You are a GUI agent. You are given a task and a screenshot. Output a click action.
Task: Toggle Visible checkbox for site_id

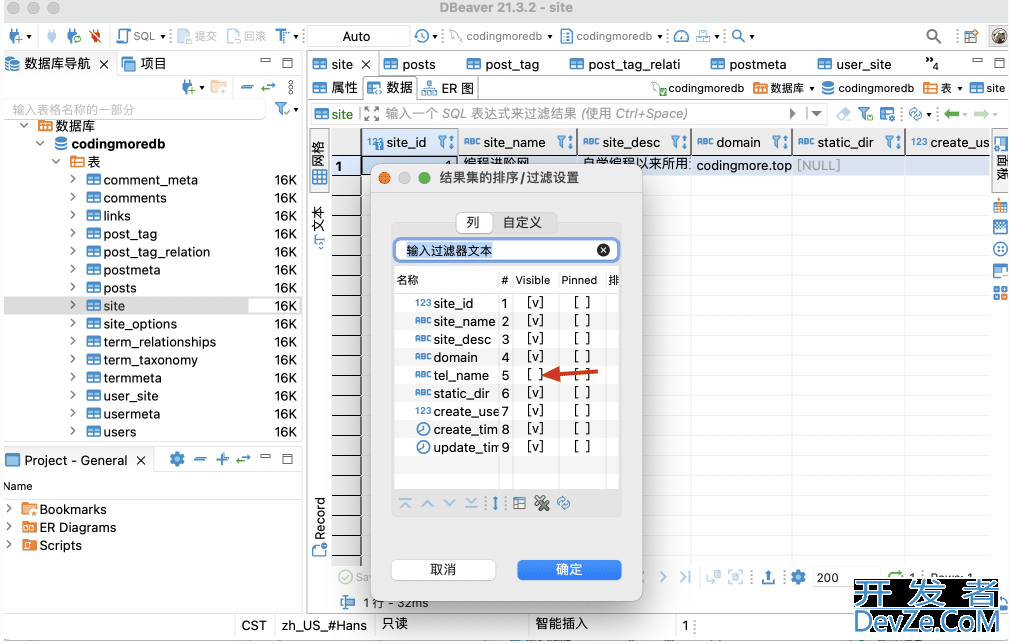pyautogui.click(x=535, y=303)
